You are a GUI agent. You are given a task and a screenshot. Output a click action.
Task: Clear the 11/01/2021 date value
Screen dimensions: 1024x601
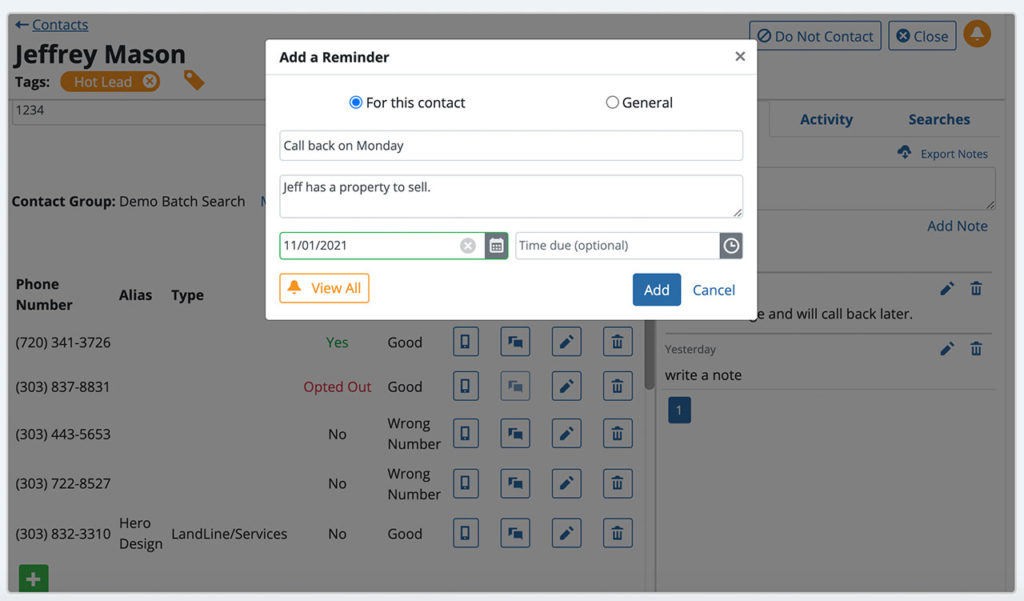coord(468,246)
